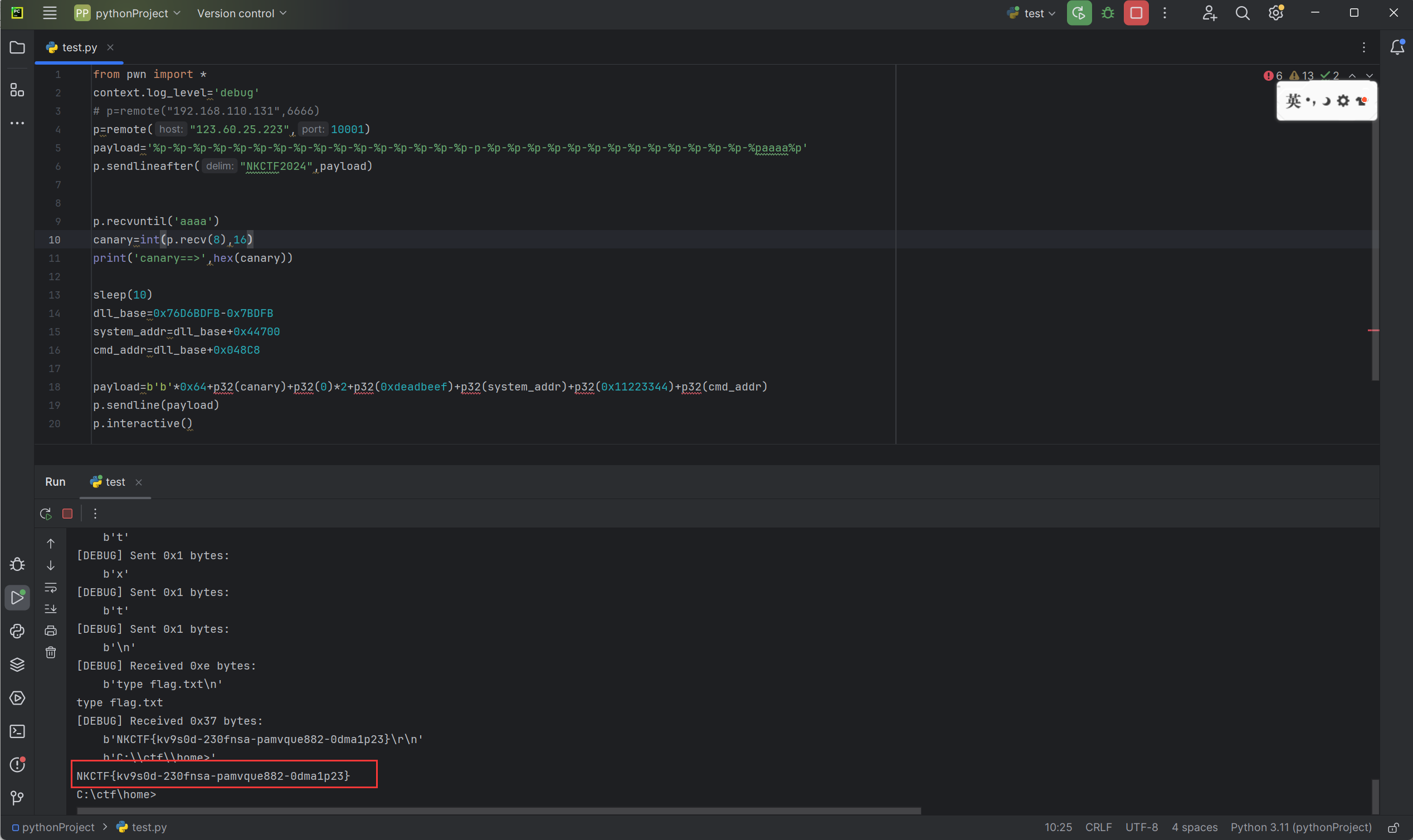Open the Project tool window folder icon
Viewport: 1413px width, 840px height.
click(x=17, y=47)
